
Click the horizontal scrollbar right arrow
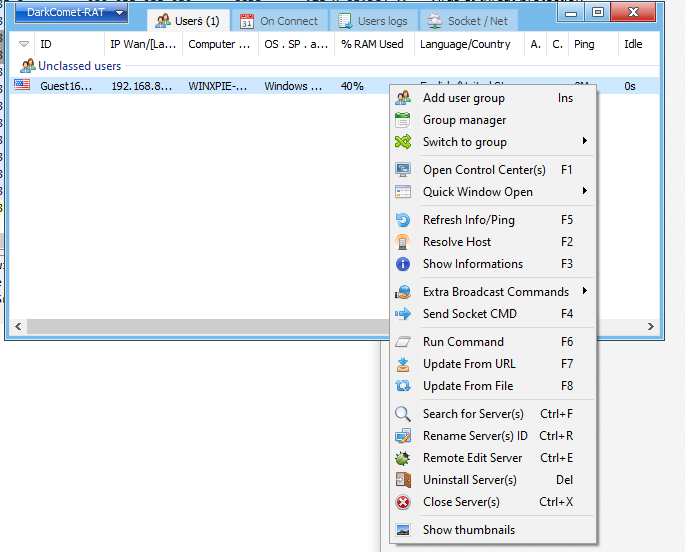(x=652, y=326)
